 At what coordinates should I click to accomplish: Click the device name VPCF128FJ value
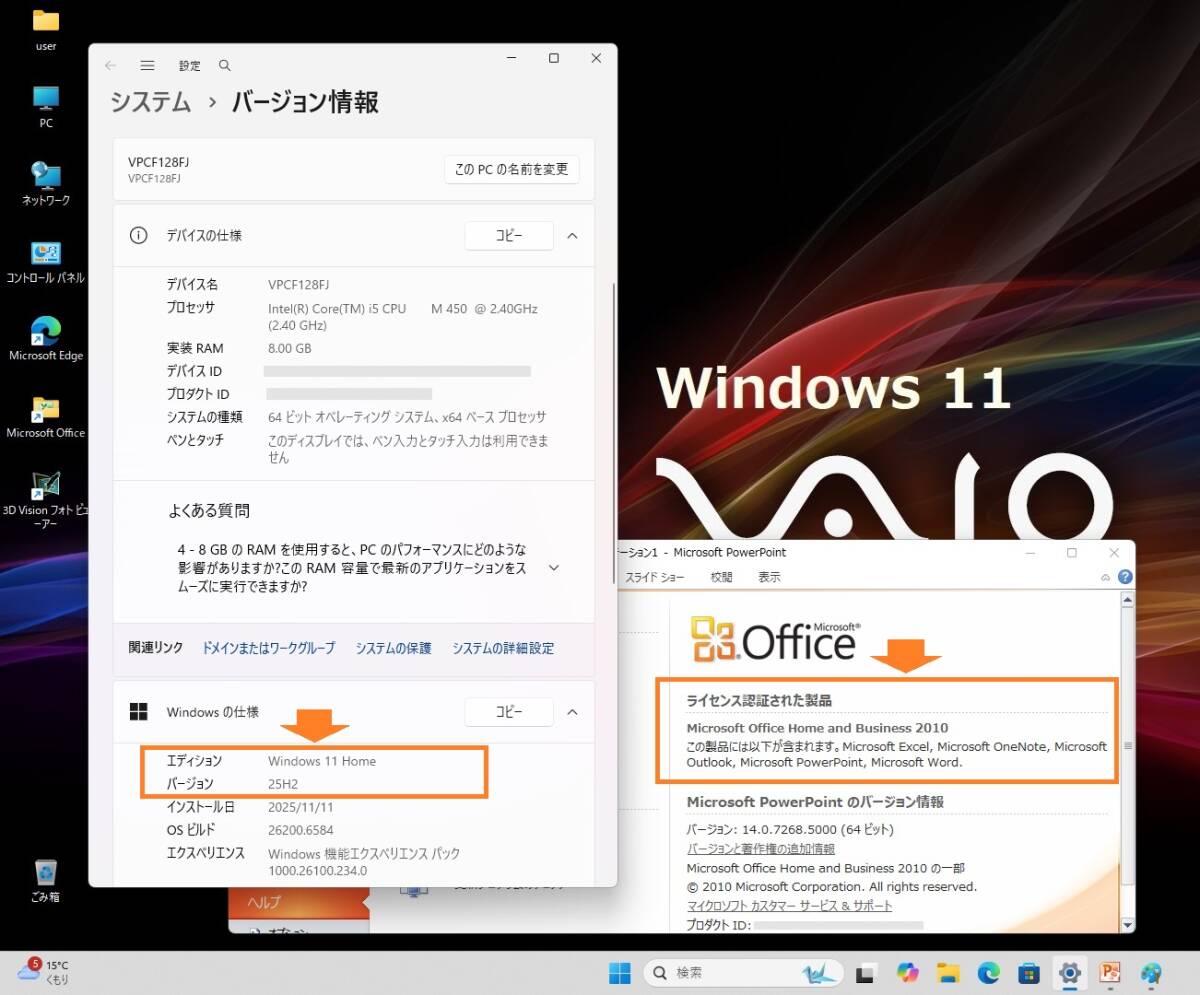[x=299, y=285]
